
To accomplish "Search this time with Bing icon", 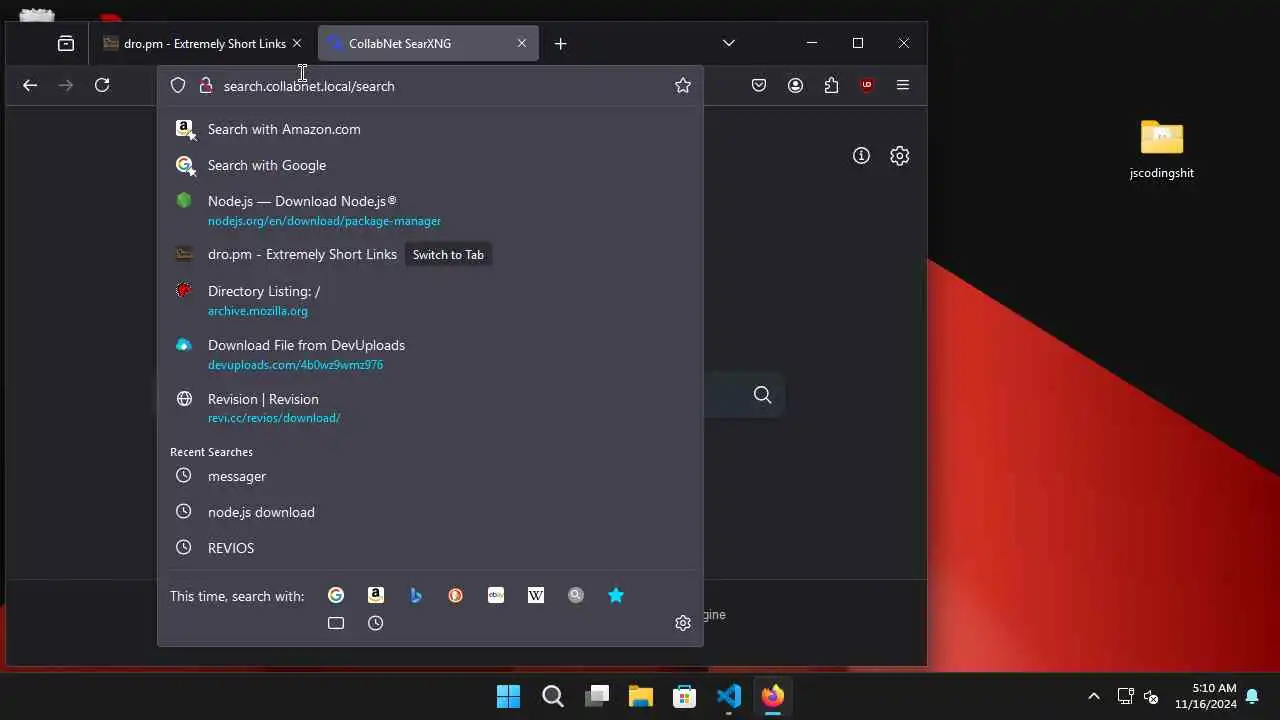I will click(416, 595).
